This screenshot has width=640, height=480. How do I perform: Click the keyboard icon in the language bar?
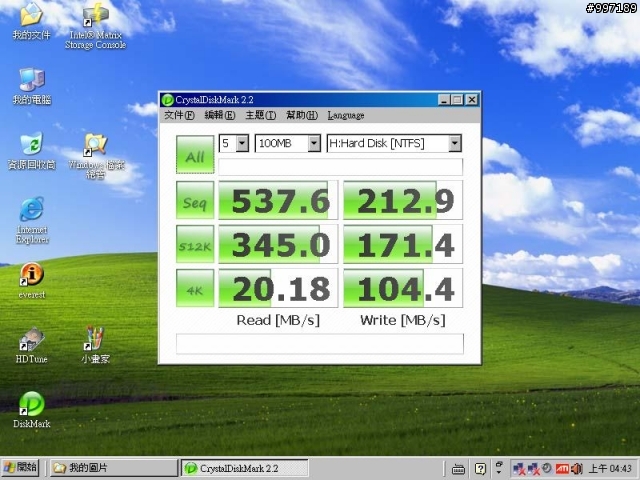pyautogui.click(x=458, y=469)
